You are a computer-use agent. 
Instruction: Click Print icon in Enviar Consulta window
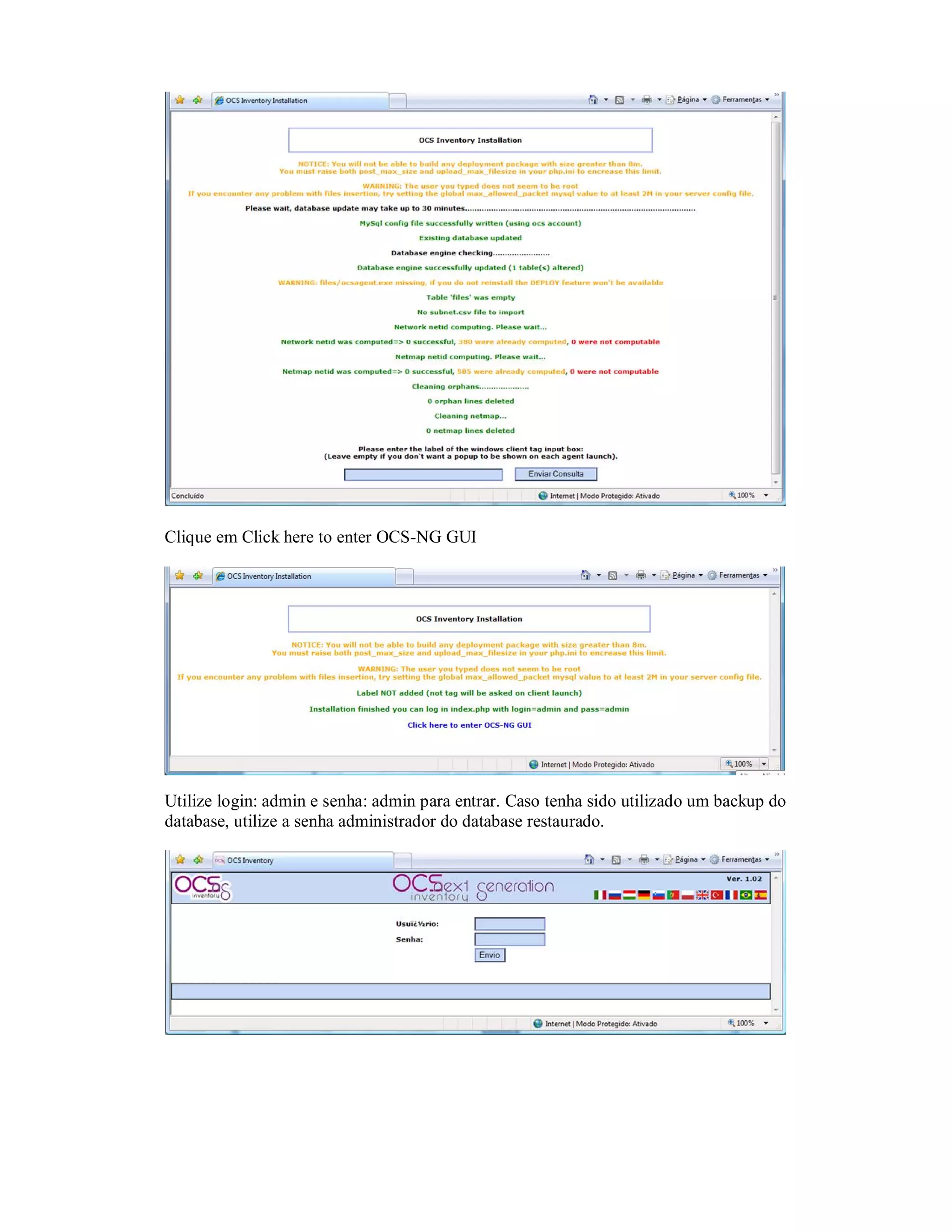647,99
